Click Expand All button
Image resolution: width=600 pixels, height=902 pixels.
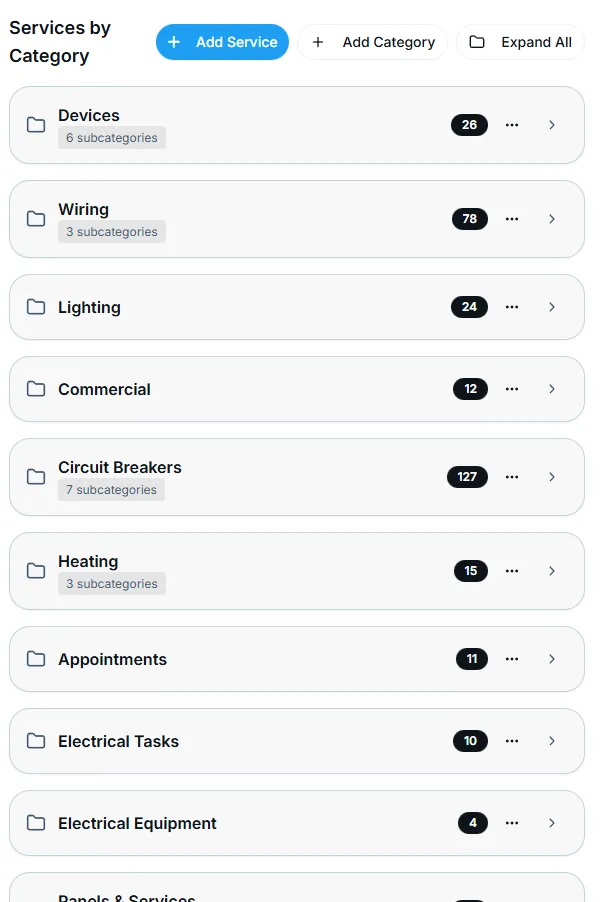(x=521, y=42)
